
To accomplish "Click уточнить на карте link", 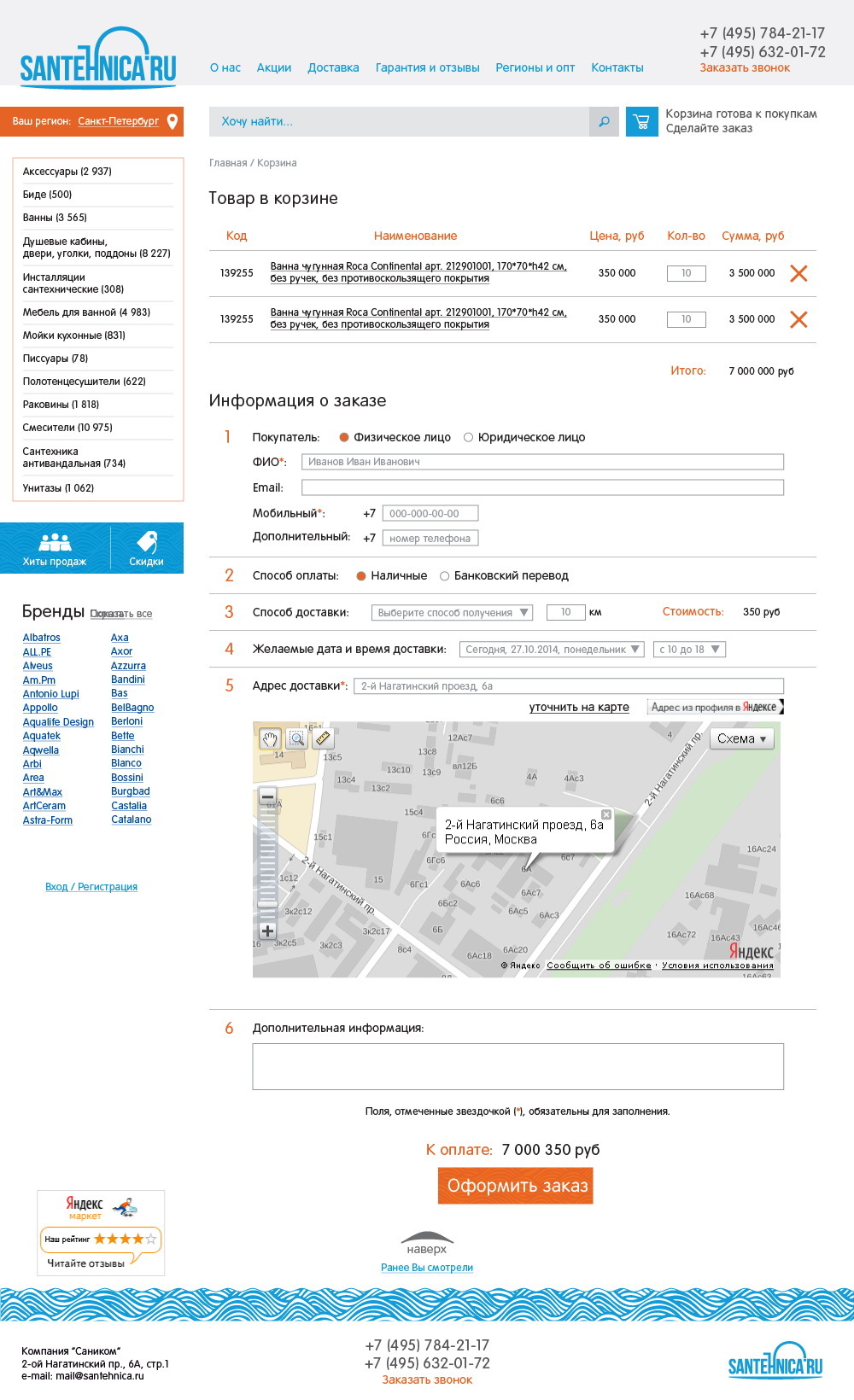I will [x=579, y=707].
